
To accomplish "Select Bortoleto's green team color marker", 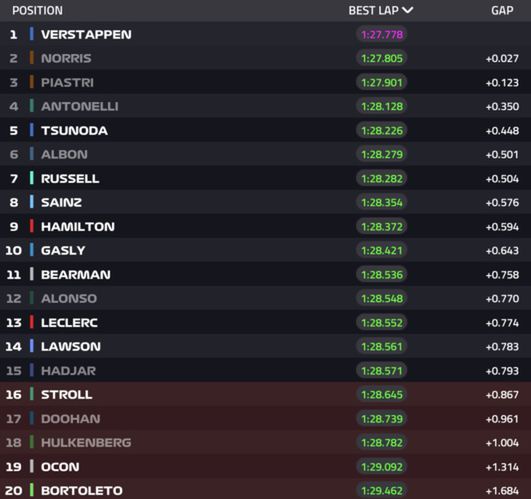I will click(x=31, y=490).
